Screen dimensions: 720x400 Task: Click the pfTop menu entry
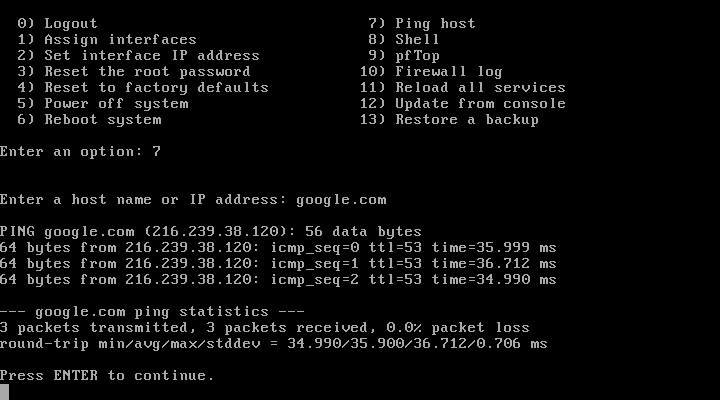(417, 55)
